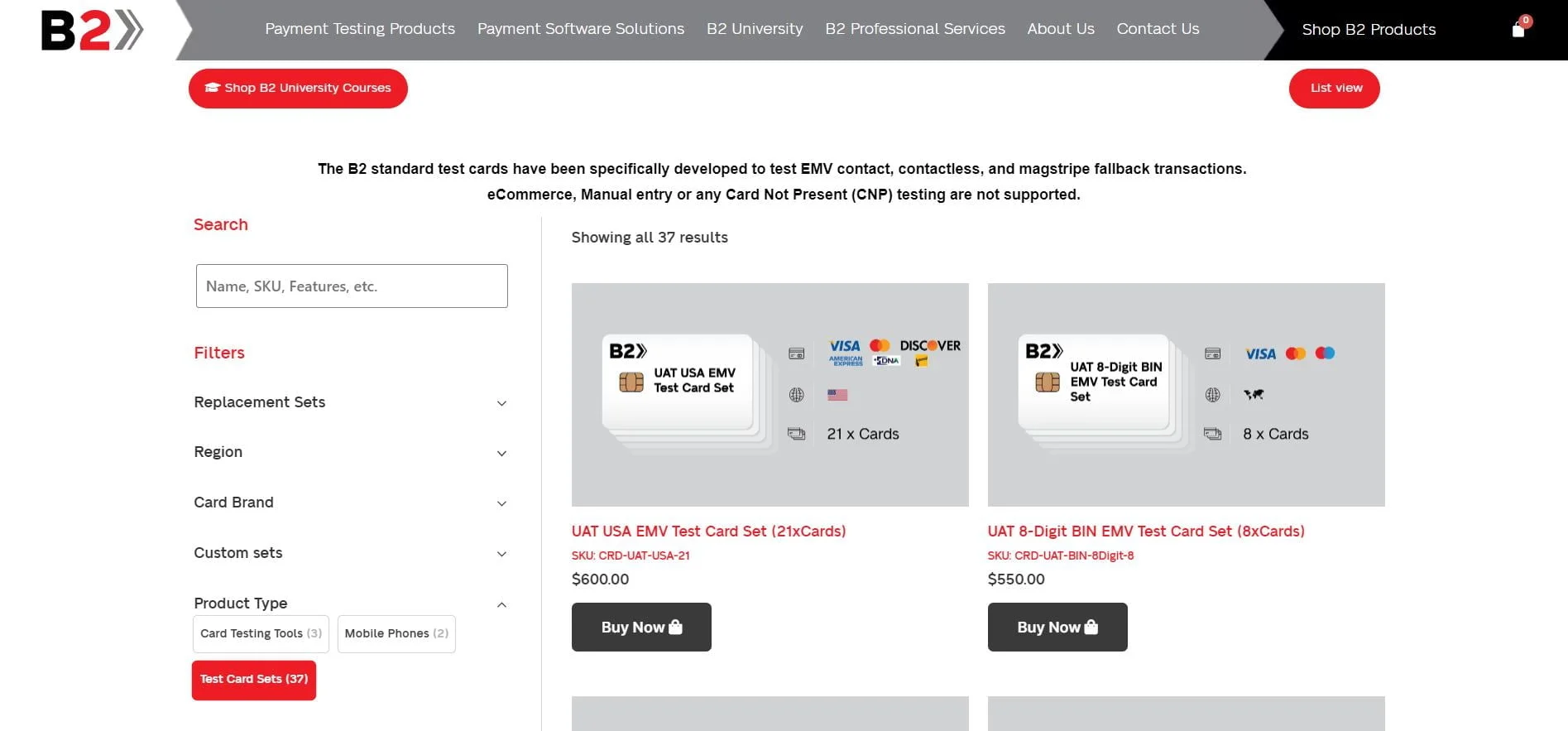Select Mobile Phones (2) filter
This screenshot has height=731, width=1568.
click(x=396, y=634)
